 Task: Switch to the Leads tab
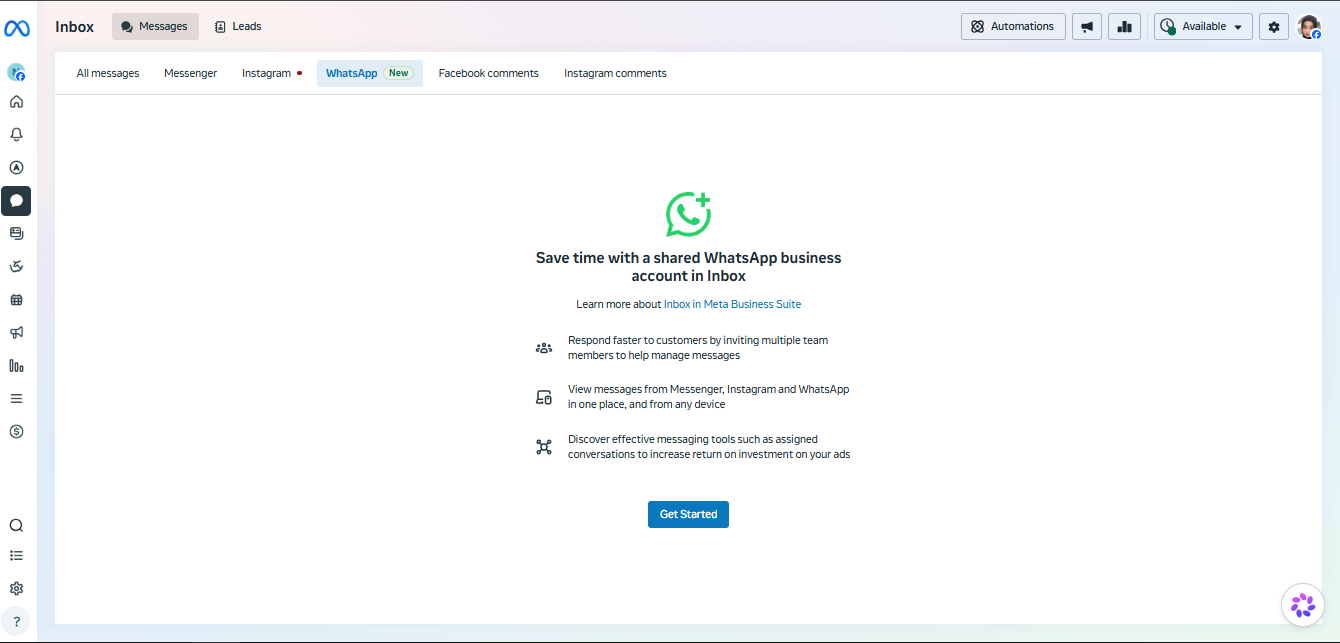238,27
